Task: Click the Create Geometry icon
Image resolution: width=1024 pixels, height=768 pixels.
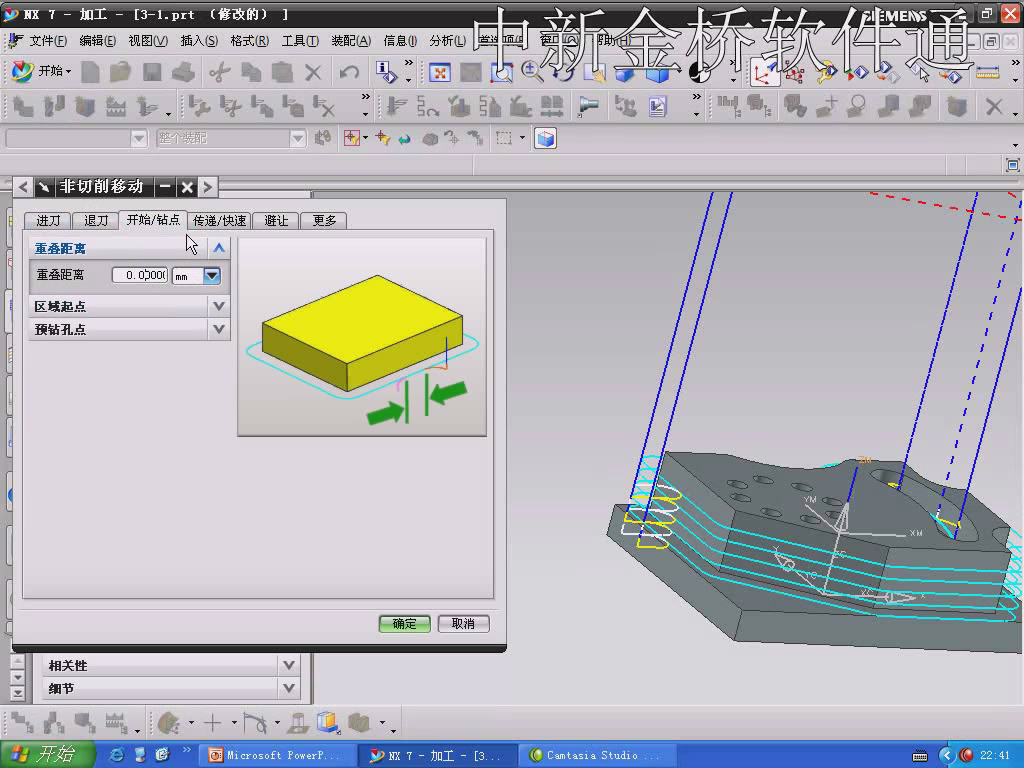Action: click(x=86, y=106)
